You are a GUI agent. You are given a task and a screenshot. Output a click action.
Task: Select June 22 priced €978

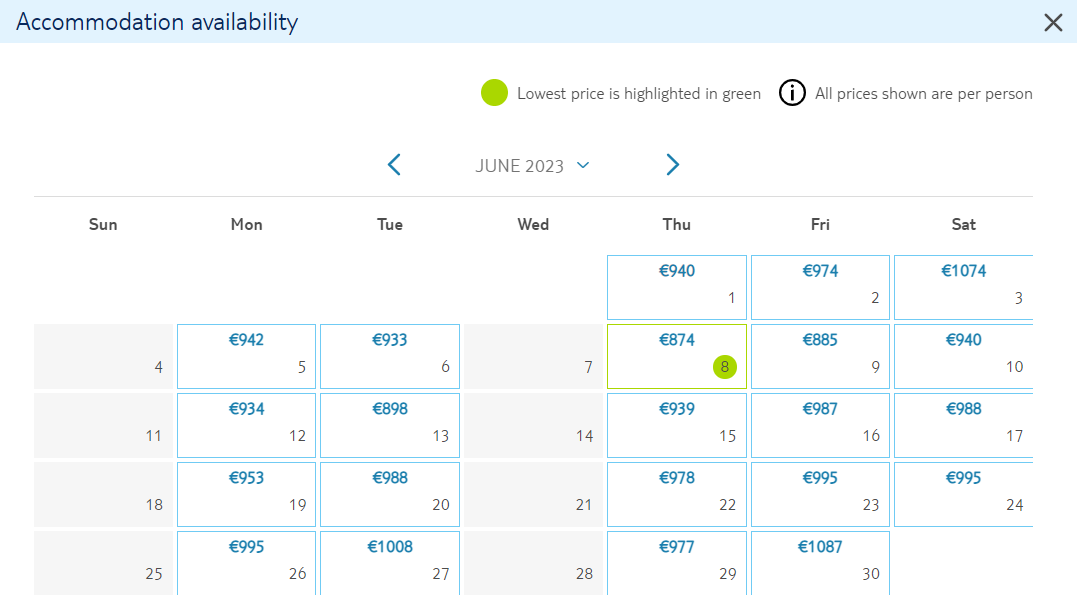pos(677,494)
